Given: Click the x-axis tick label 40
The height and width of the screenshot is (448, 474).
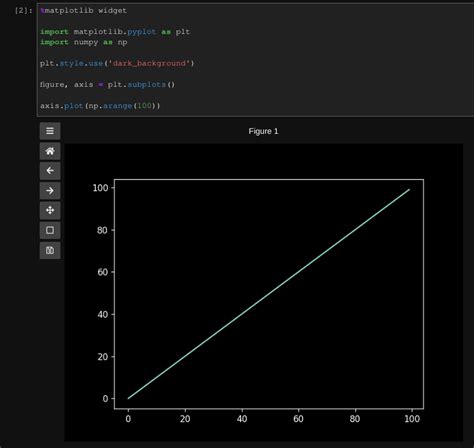Looking at the screenshot, I should [242, 419].
